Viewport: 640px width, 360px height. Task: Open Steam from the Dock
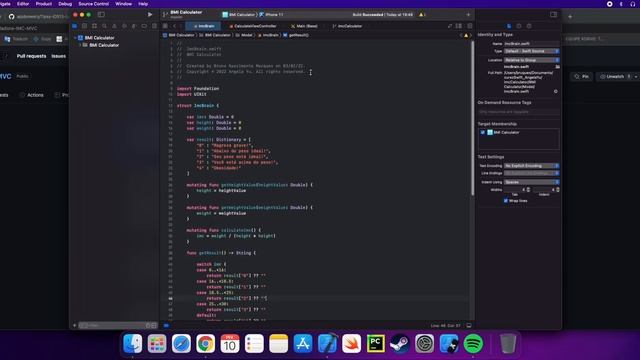(x=400, y=344)
